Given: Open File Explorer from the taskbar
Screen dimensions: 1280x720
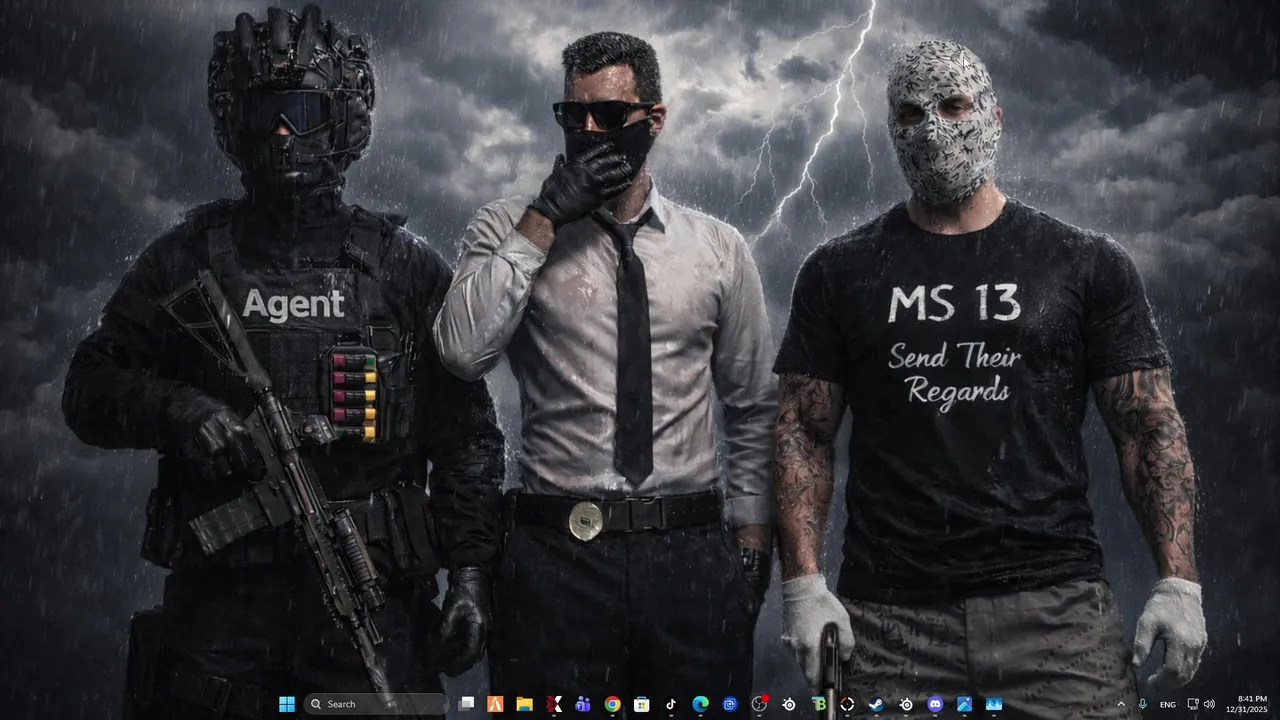Looking at the screenshot, I should pos(524,704).
